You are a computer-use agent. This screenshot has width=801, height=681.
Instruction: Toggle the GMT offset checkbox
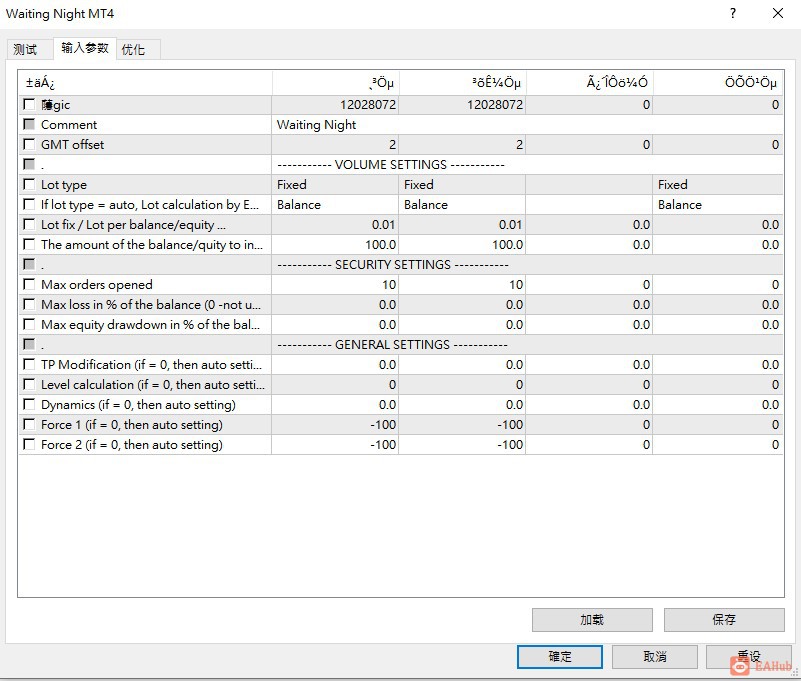29,144
